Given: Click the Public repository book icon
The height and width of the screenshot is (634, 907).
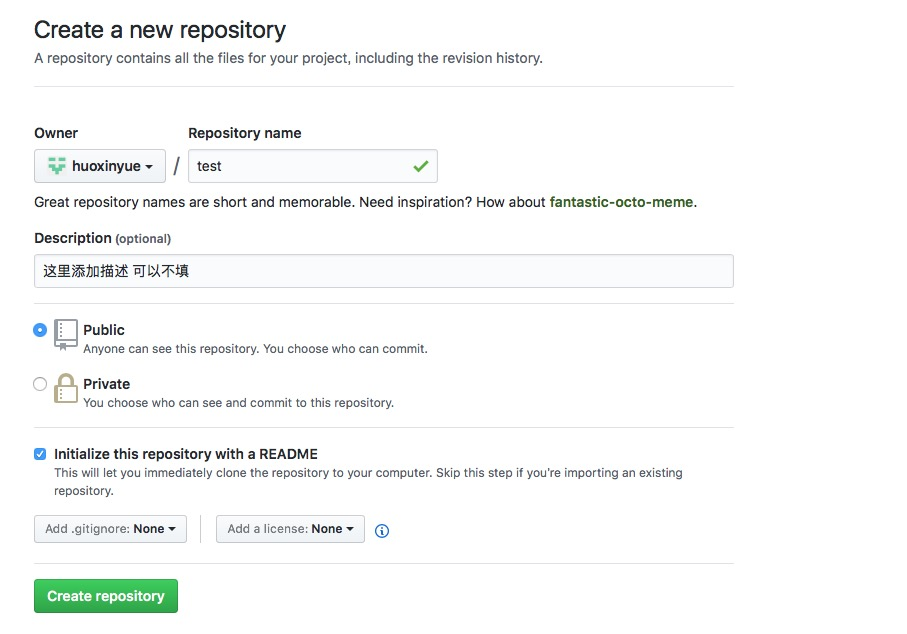Looking at the screenshot, I should click(66, 334).
